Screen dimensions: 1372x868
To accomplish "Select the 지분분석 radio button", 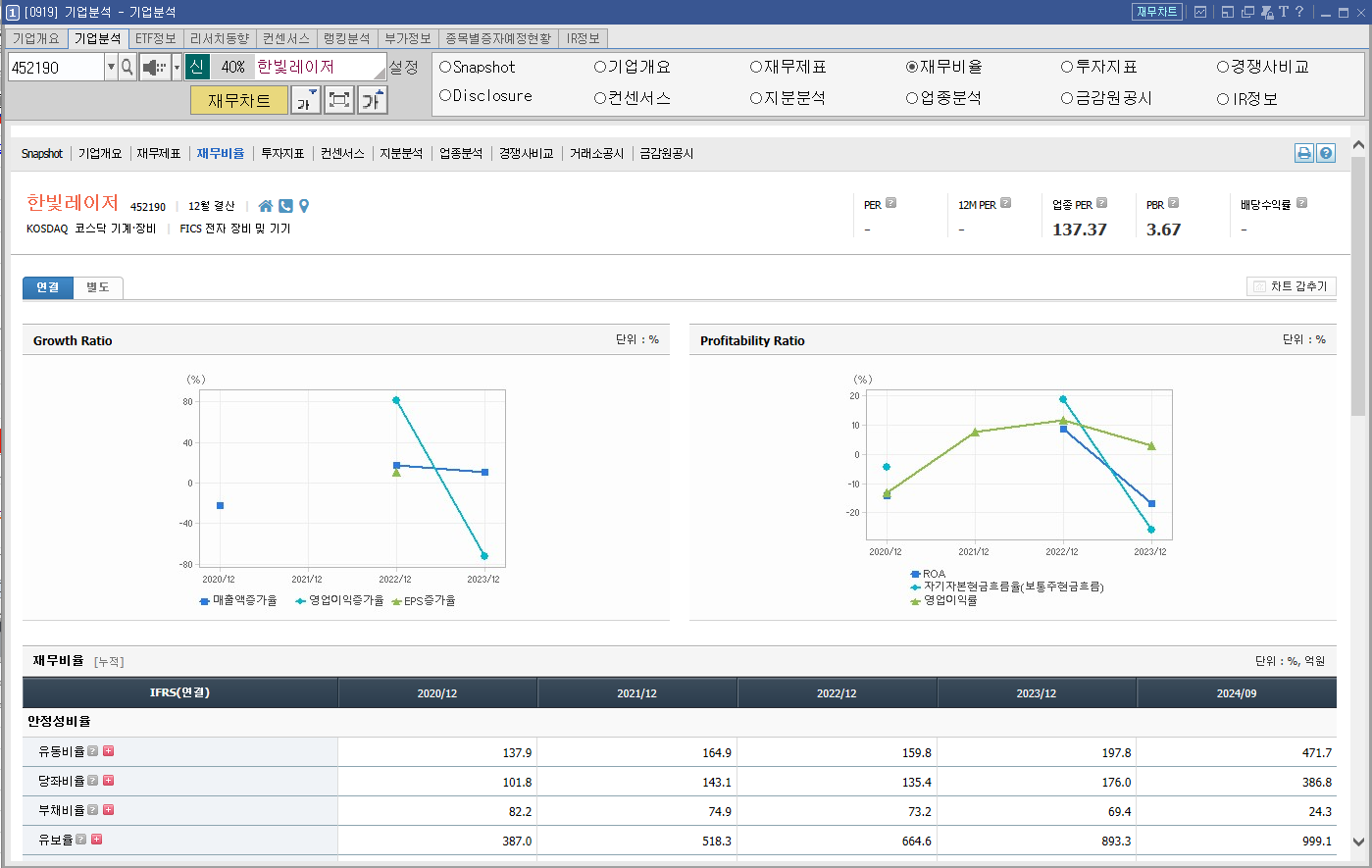I will point(756,98).
